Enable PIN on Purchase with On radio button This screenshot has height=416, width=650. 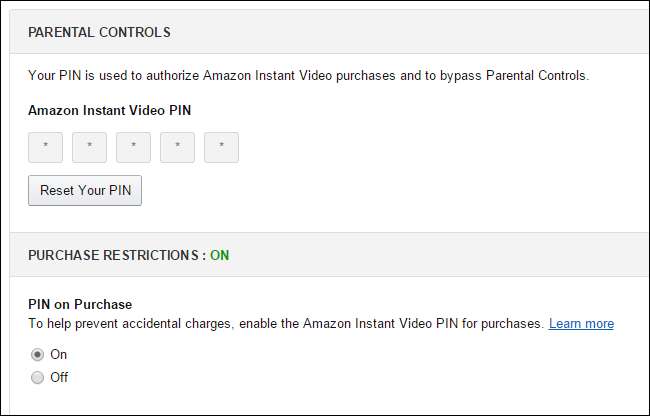tap(38, 354)
